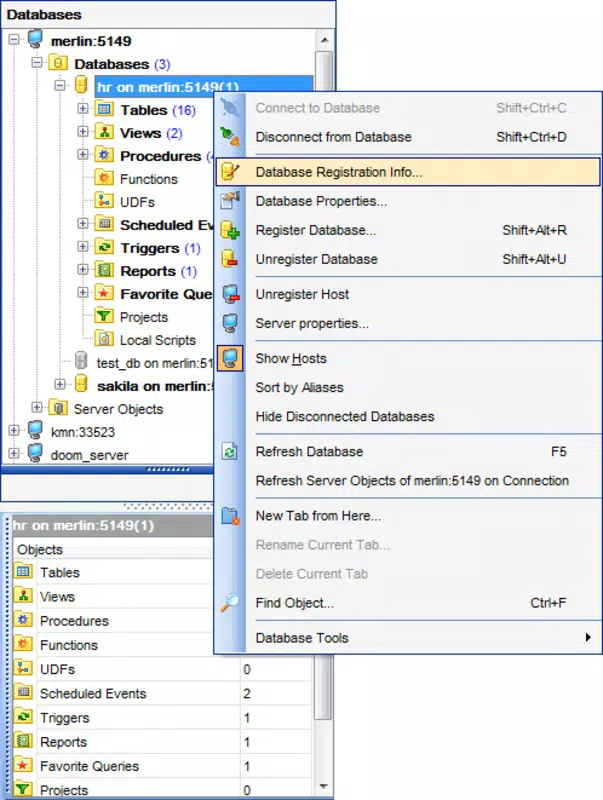Select Favorite Queries row in Objects list
This screenshot has width=603, height=800.
(x=162, y=766)
